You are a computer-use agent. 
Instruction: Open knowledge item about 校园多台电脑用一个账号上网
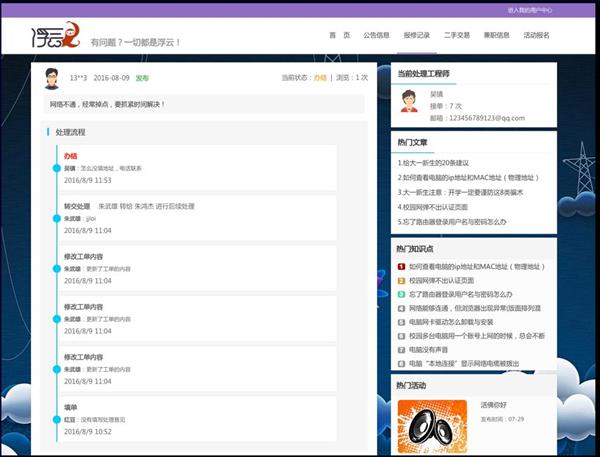coord(477,336)
